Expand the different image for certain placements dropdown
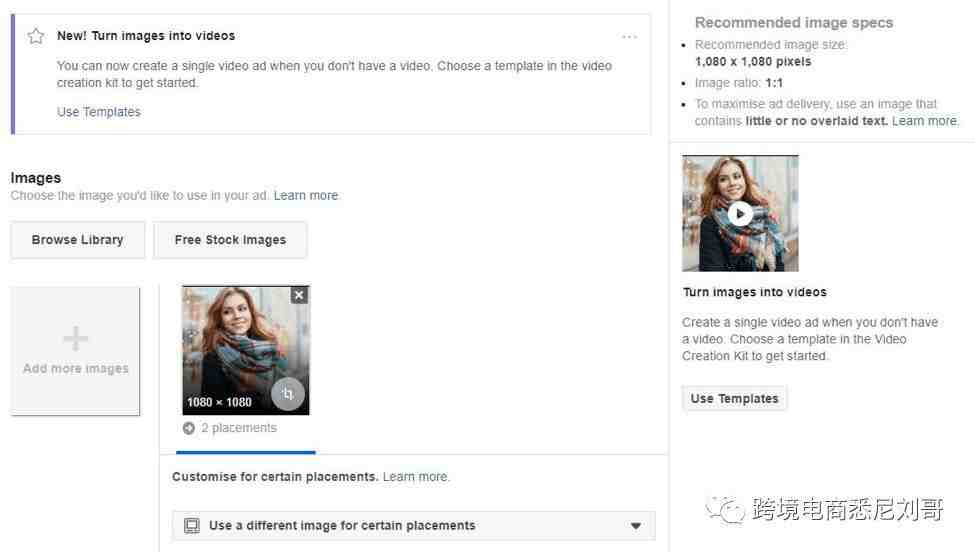975x552 pixels. pos(414,526)
